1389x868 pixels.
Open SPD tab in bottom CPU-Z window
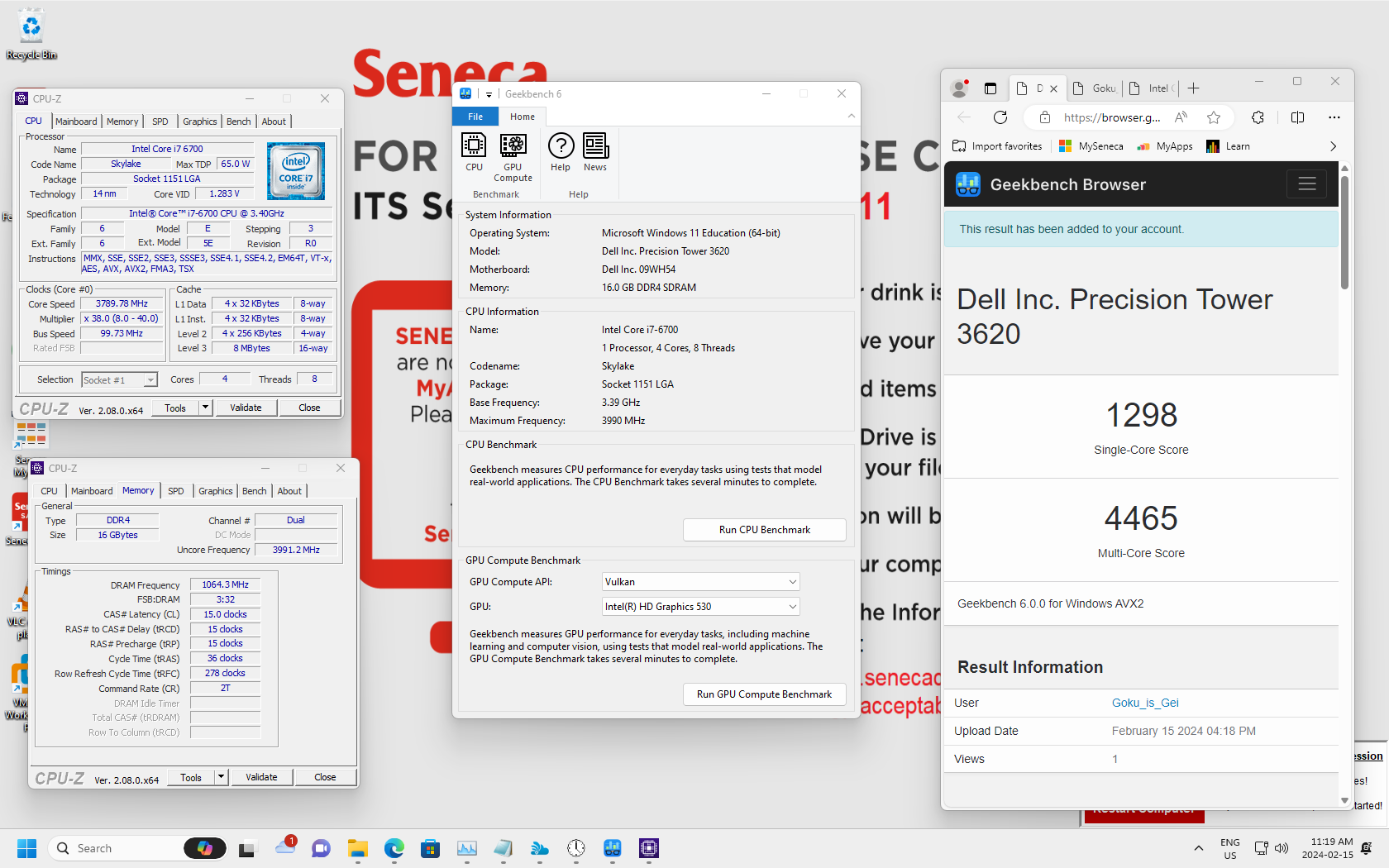(176, 491)
